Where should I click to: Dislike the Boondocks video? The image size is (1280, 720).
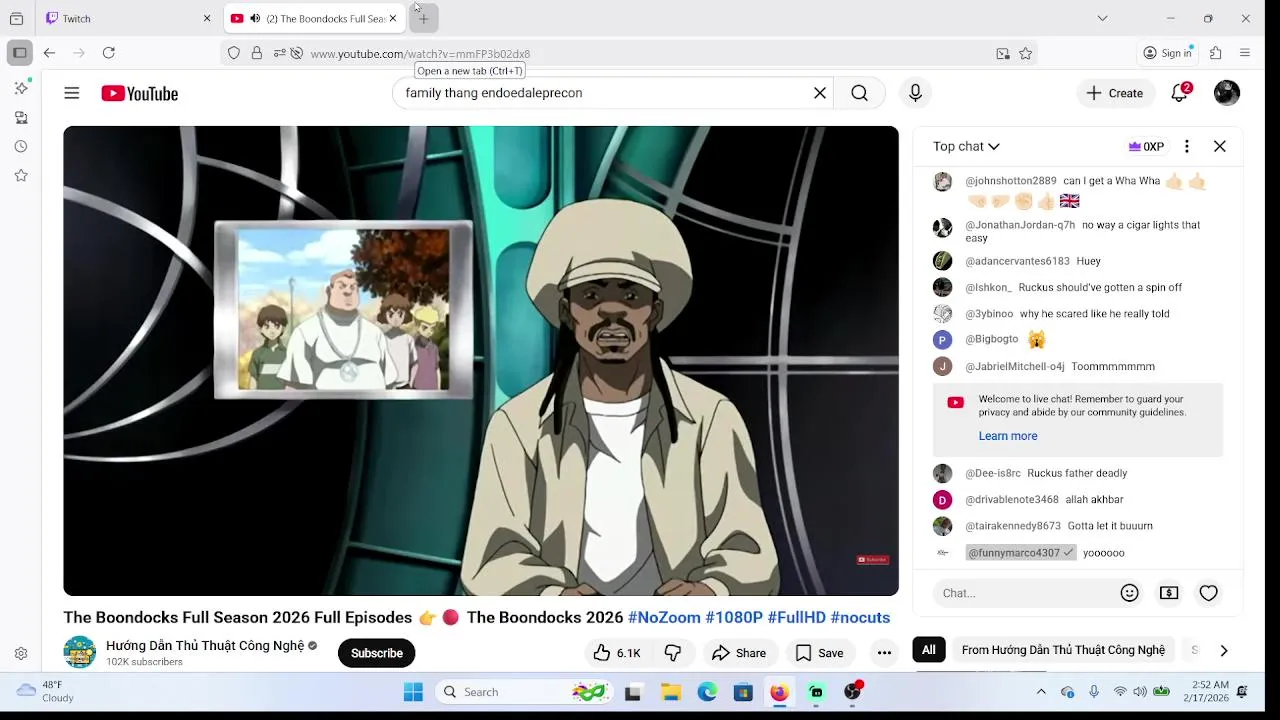coord(673,653)
